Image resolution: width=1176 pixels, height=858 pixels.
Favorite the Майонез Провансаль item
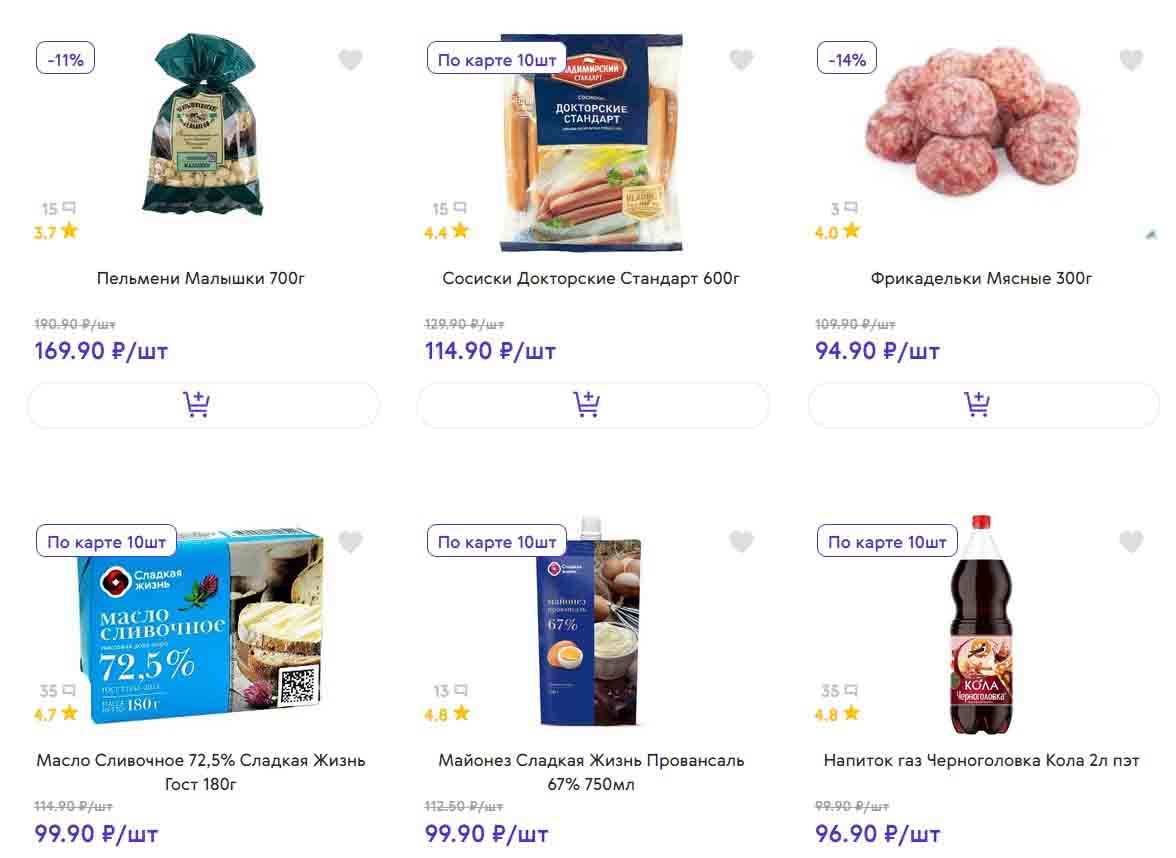coord(741,542)
